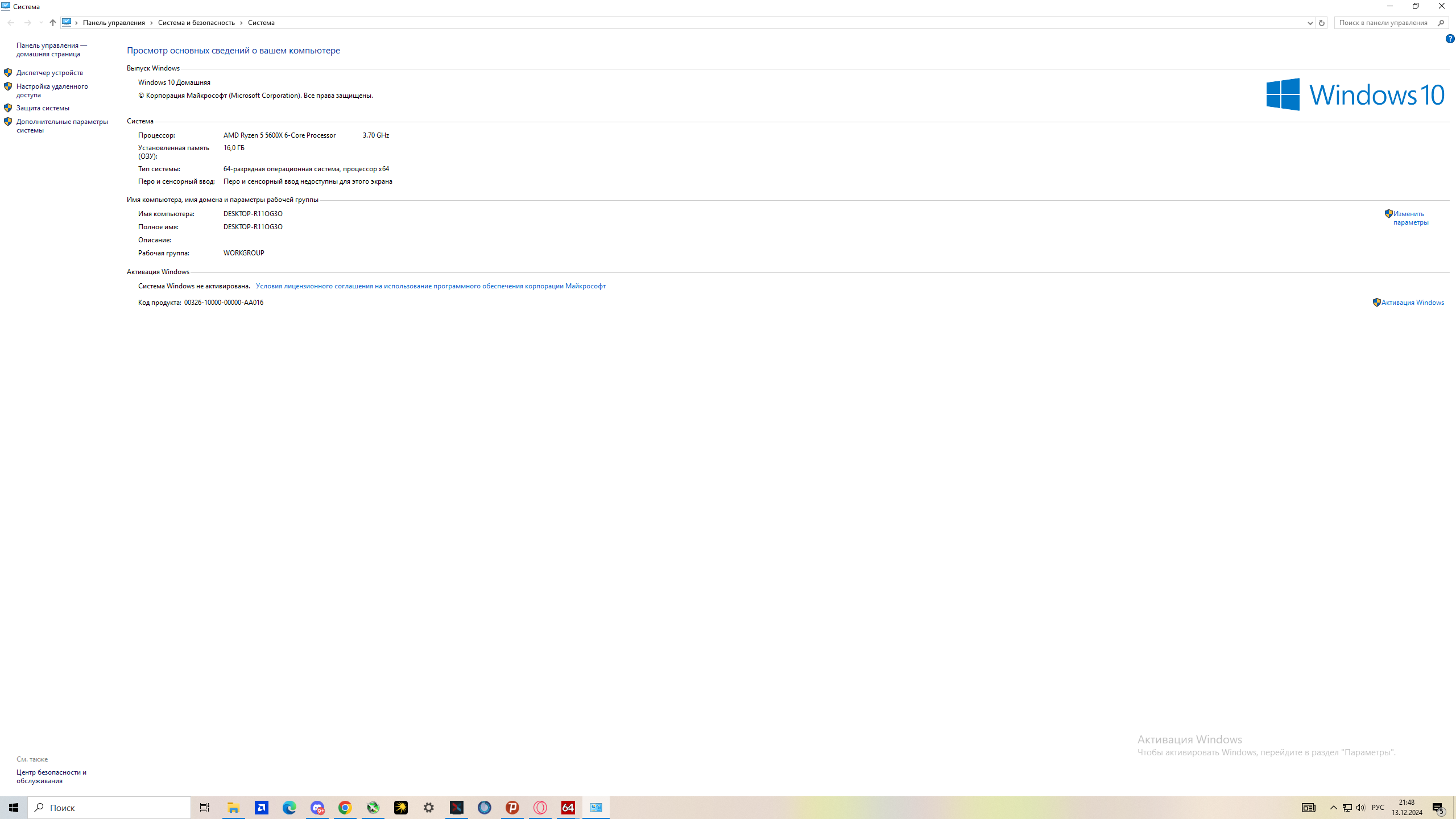Open the 'Панель управления' breadcrumb
The image size is (1456, 819).
(114, 23)
